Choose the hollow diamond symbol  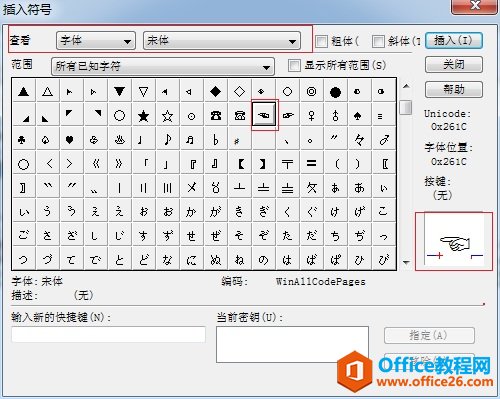pos(239,91)
